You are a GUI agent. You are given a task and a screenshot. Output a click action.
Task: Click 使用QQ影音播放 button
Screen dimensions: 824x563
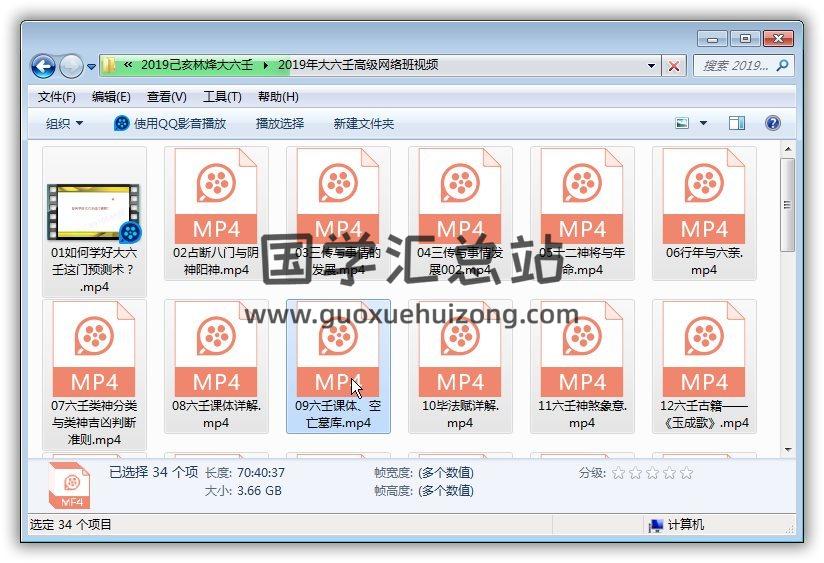click(x=170, y=123)
